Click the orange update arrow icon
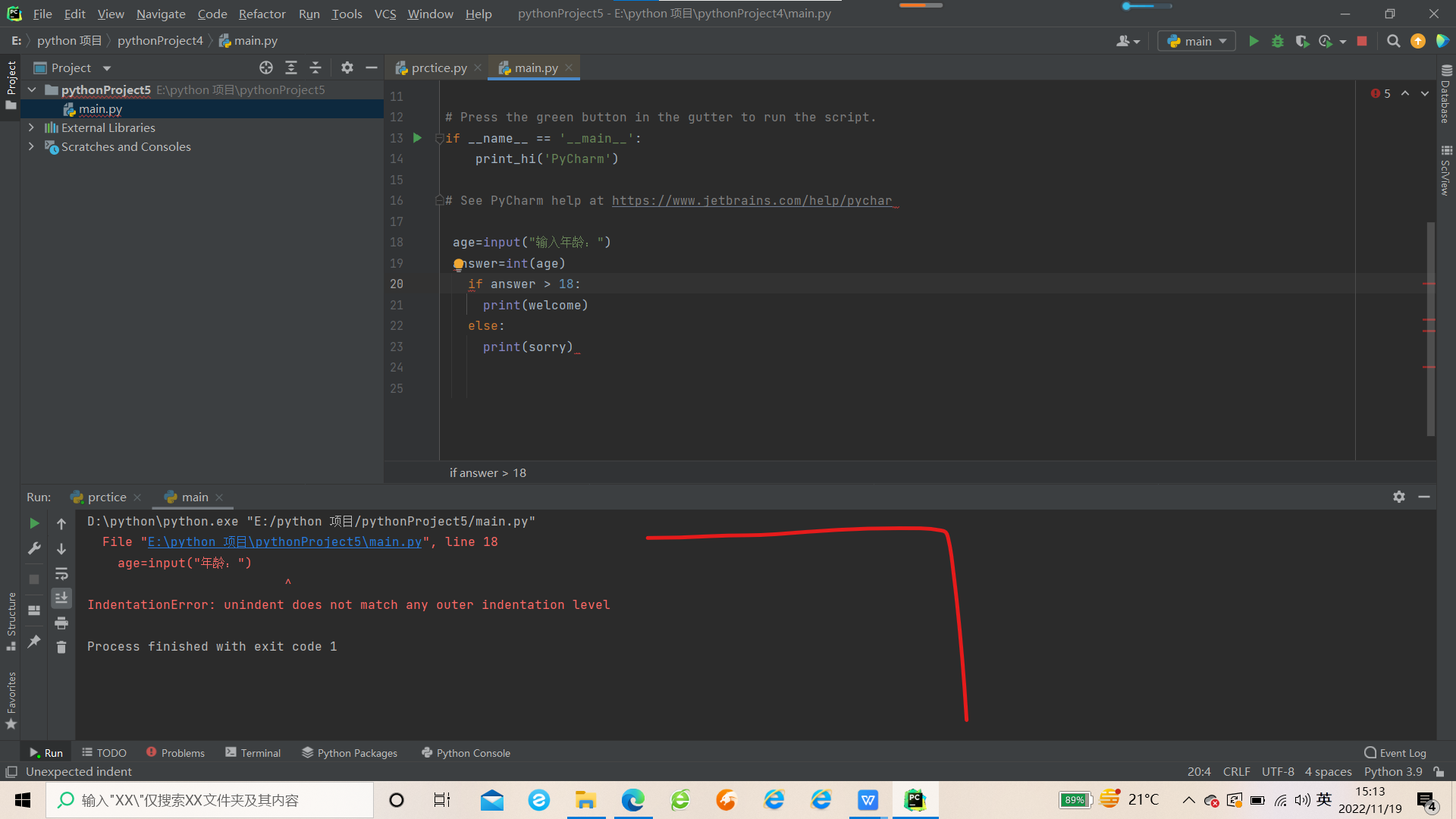 (x=1417, y=41)
